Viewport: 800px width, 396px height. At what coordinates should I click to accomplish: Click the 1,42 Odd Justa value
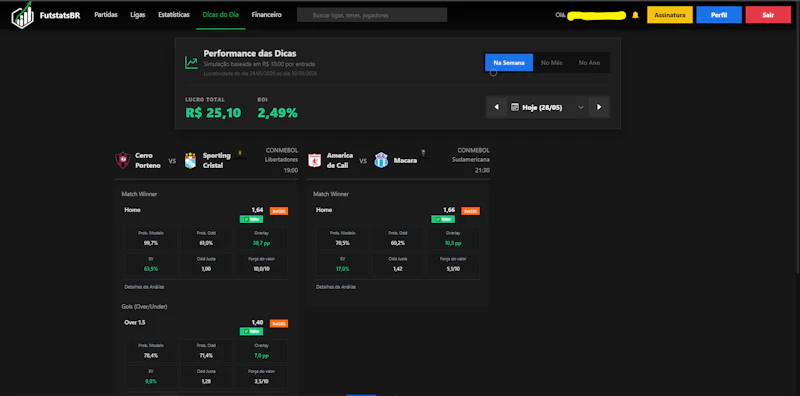(397, 268)
